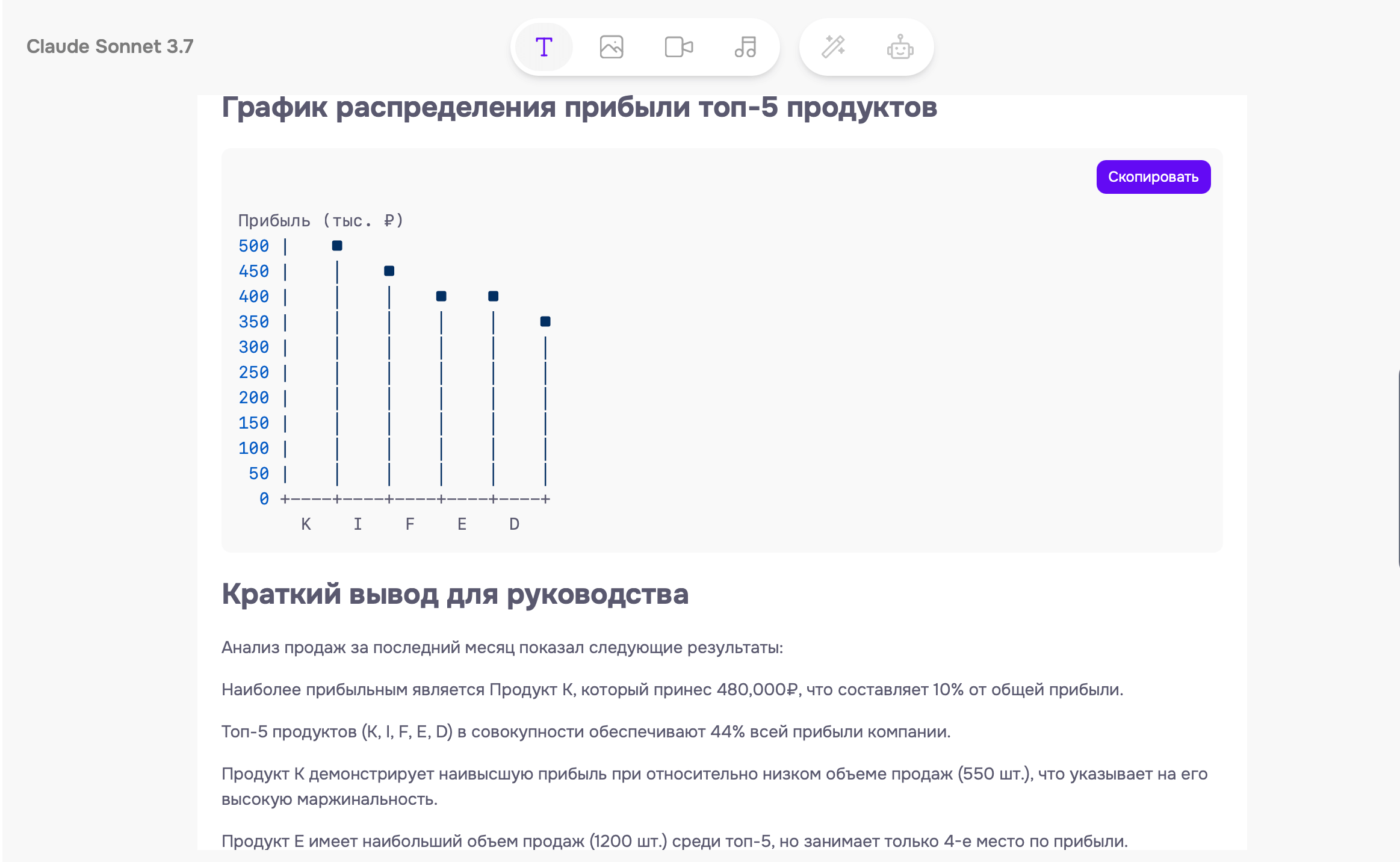Open the video camera mode icon
The image size is (1400, 862).
[x=678, y=47]
